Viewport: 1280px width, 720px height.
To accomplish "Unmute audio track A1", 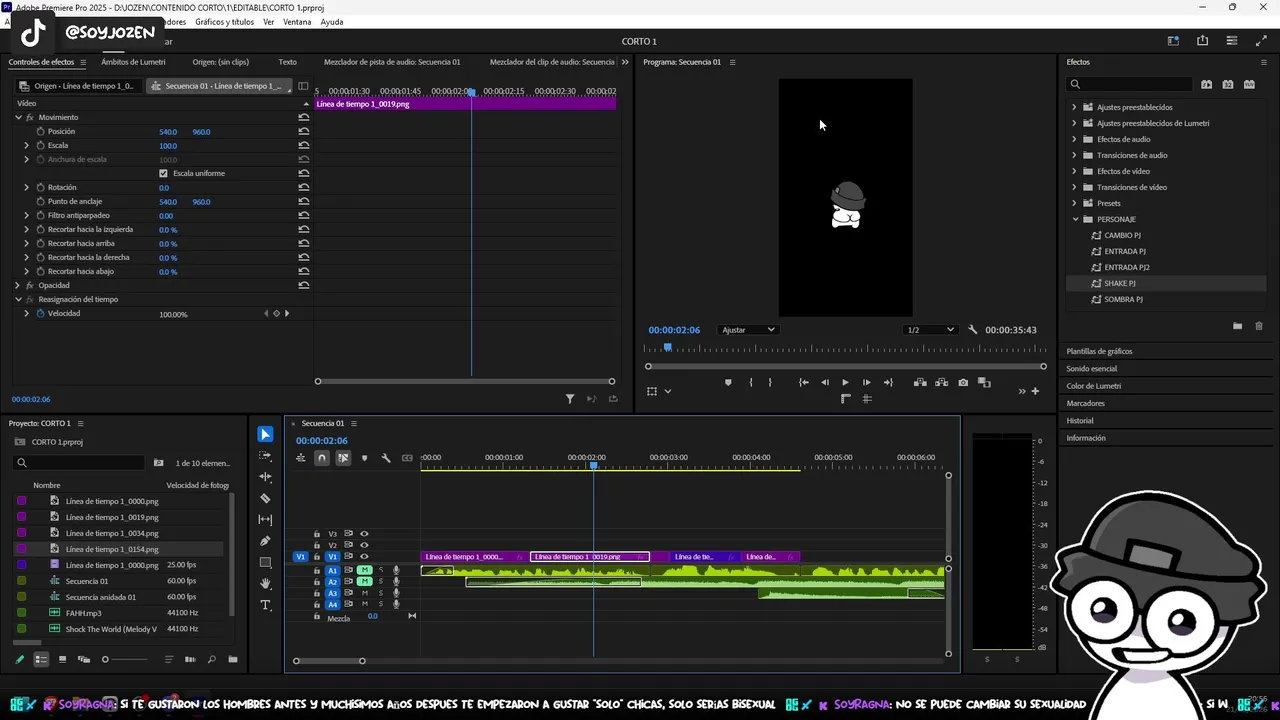I will point(365,570).
